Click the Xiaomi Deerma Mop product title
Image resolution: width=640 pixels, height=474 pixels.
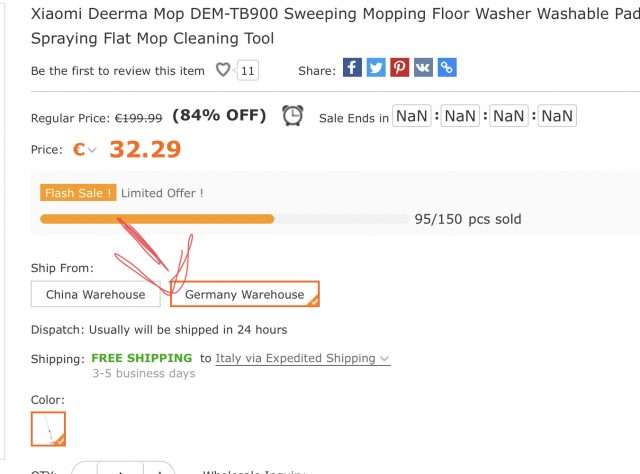click(336, 26)
